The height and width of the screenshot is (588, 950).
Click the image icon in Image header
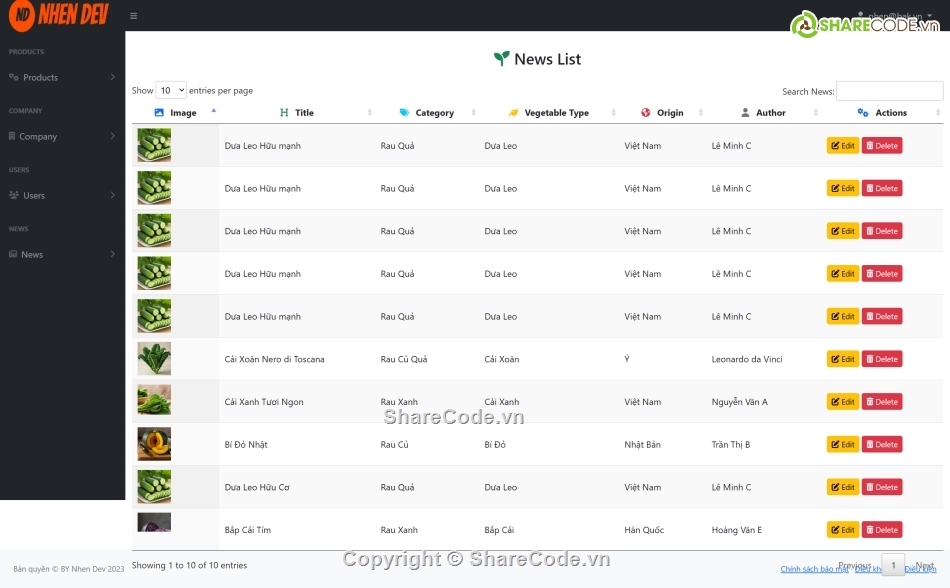(x=159, y=113)
